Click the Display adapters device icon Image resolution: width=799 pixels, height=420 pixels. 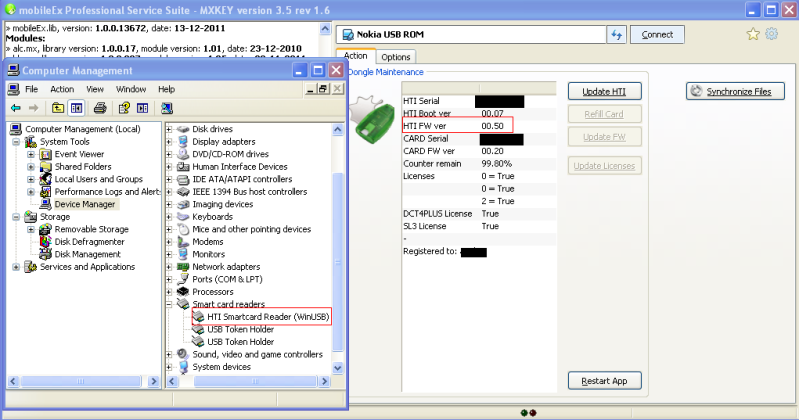click(183, 142)
